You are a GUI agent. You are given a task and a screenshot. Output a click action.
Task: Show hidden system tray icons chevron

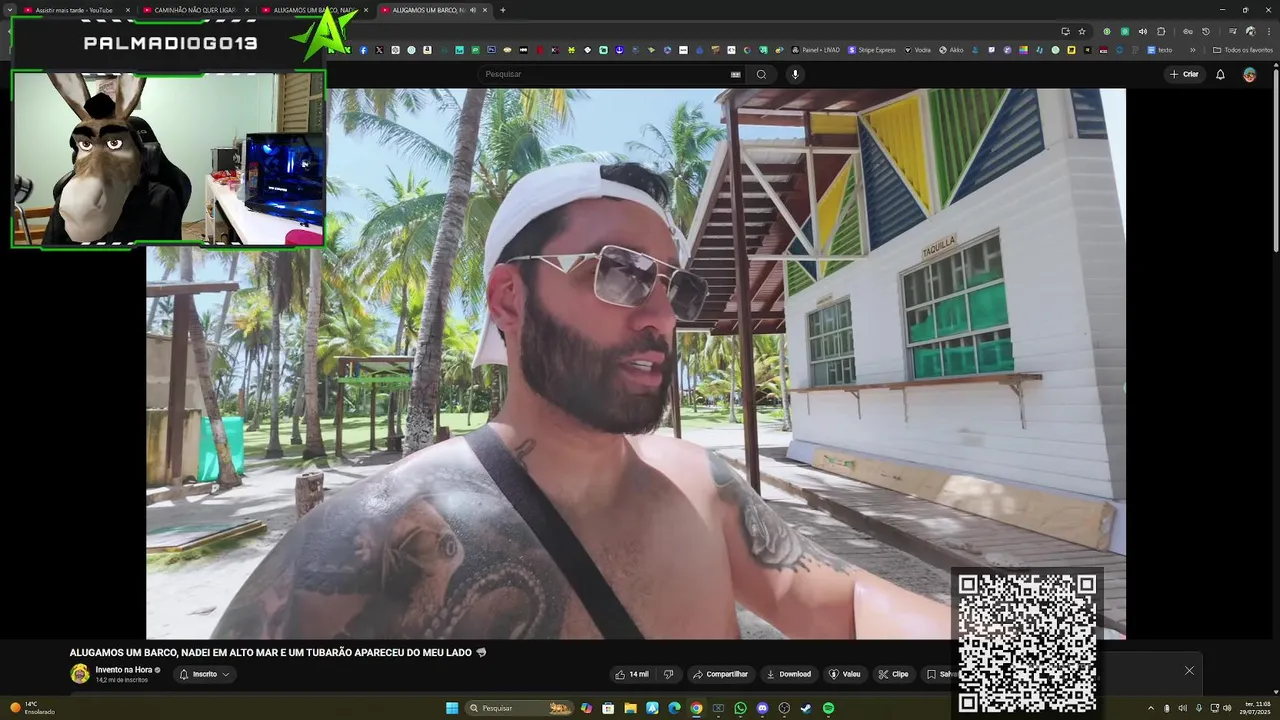coord(1150,708)
